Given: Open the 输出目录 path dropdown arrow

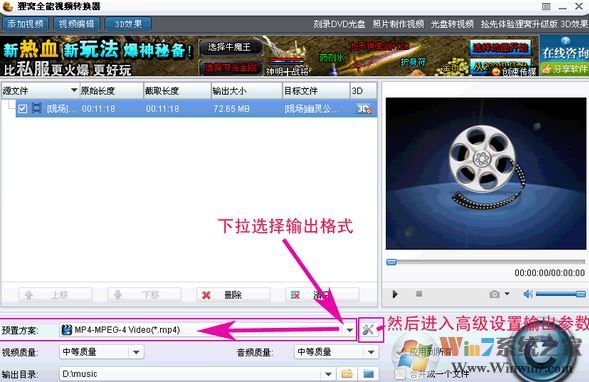Looking at the screenshot, I should point(328,374).
